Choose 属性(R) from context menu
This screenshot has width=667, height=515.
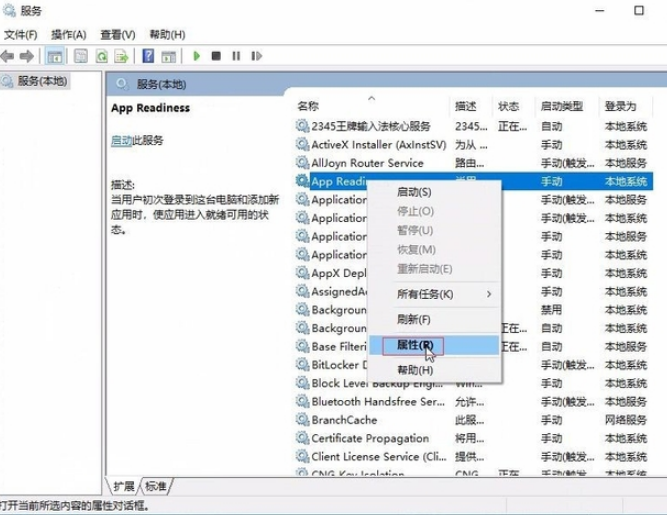pos(434,345)
